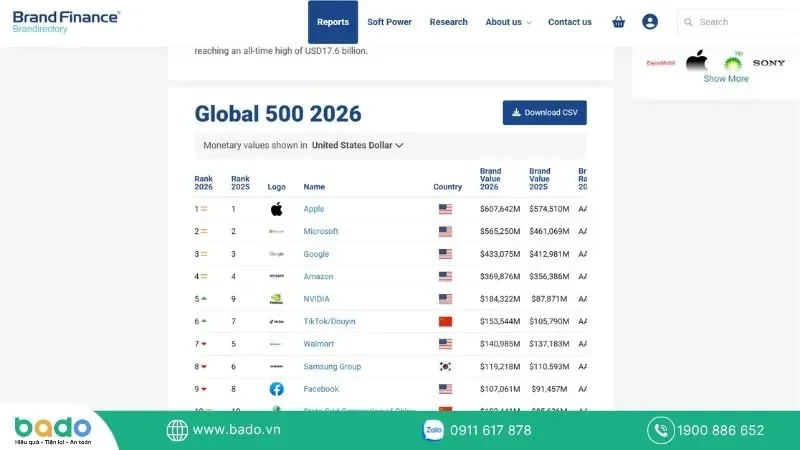
Task: Click Facebook's $91,457M 2025 value
Action: [549, 389]
